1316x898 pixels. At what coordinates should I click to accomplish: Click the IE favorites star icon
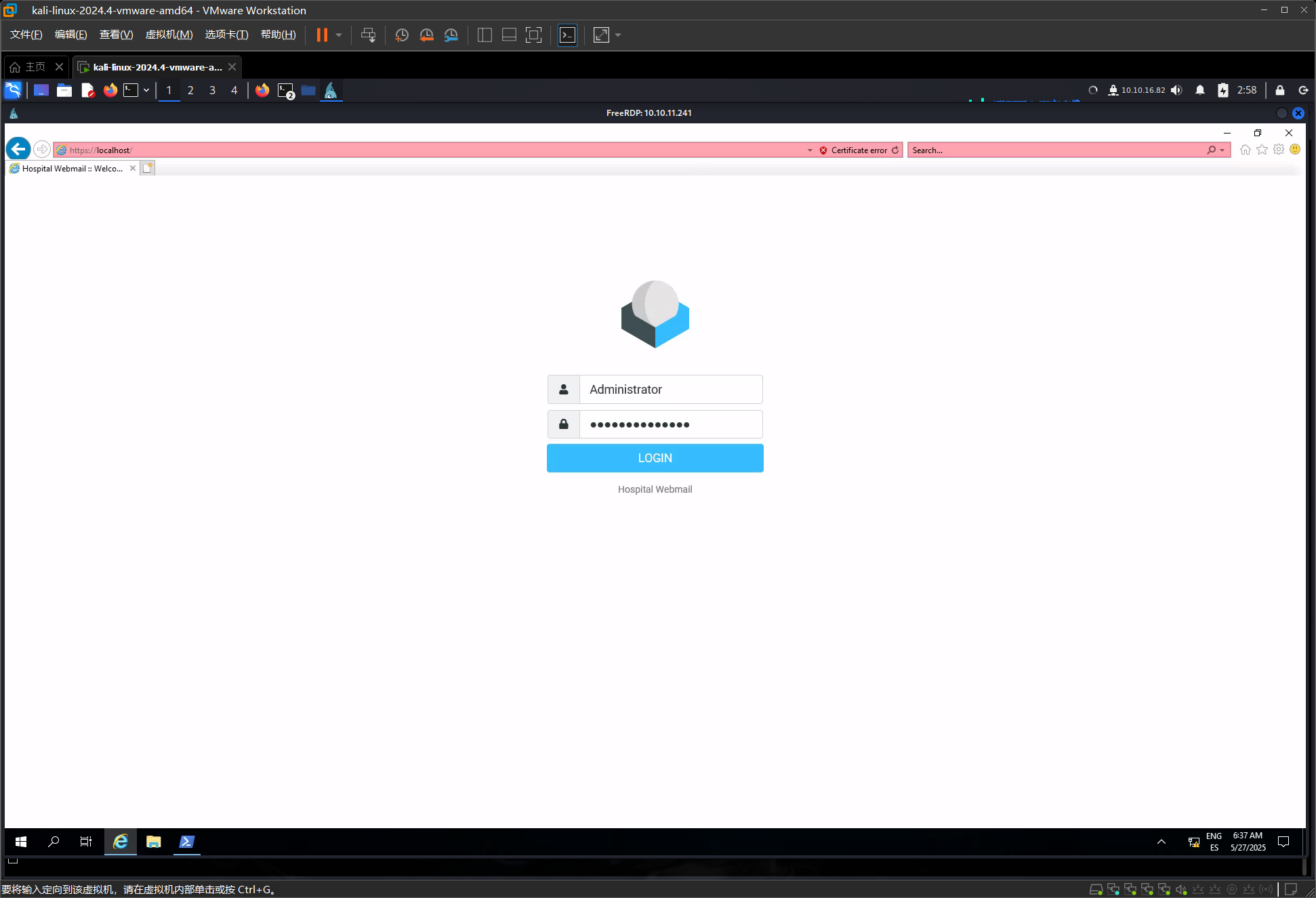pos(1262,150)
